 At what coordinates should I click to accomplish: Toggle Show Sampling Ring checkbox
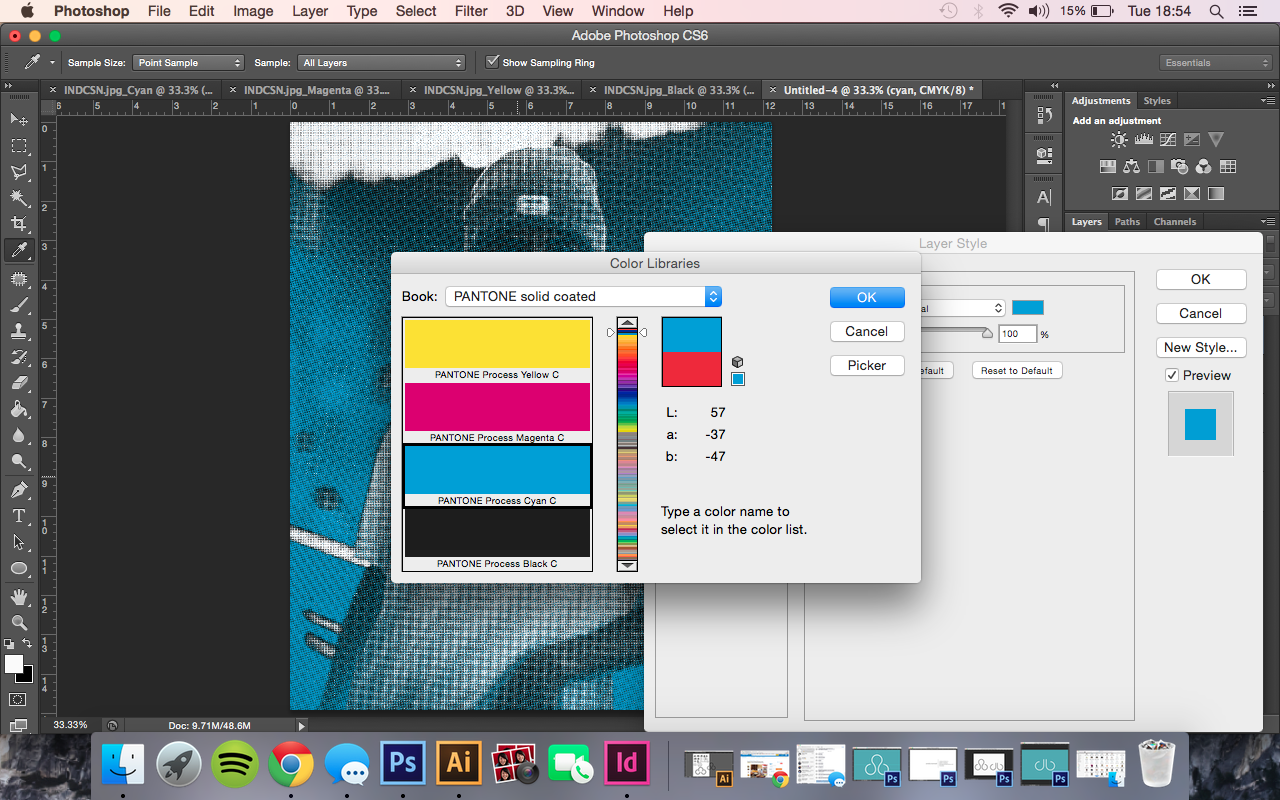coord(492,62)
